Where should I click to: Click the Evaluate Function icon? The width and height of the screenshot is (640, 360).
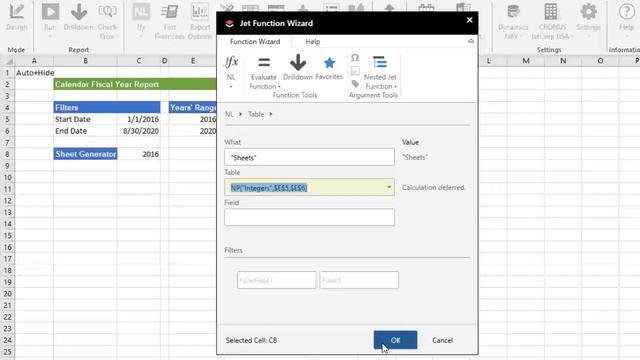pyautogui.click(x=264, y=62)
